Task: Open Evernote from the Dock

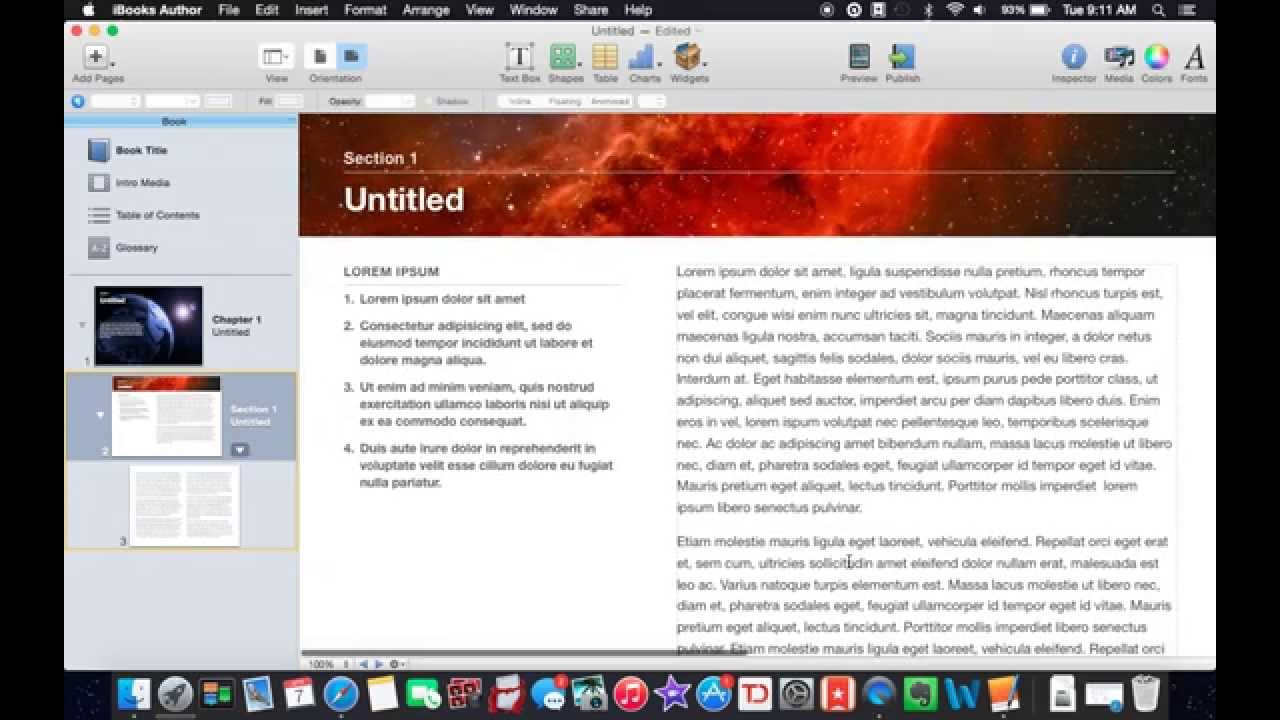Action: (921, 694)
